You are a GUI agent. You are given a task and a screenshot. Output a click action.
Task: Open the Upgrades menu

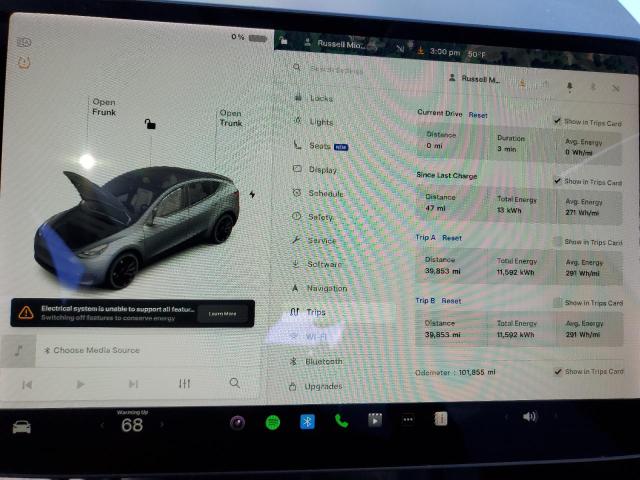[316, 386]
